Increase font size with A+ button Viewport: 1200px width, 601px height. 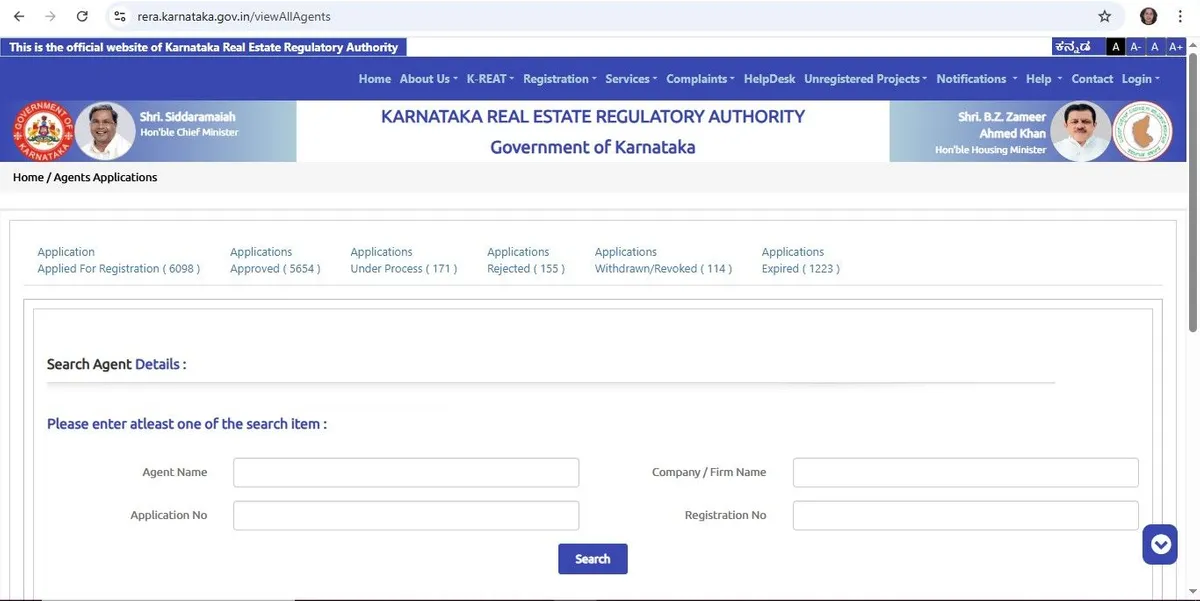pyautogui.click(x=1176, y=47)
